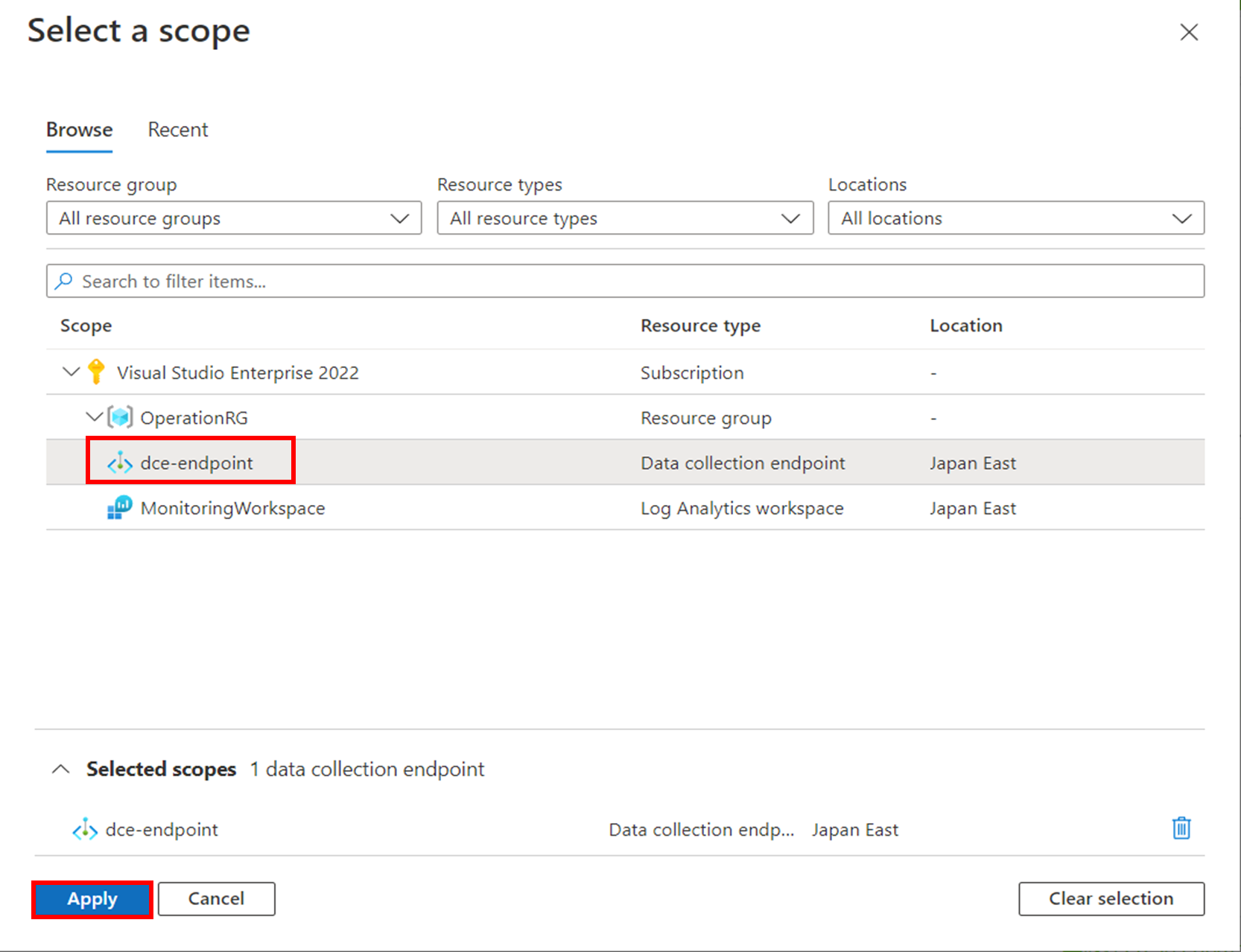
Task: Click the Scope column header
Action: (x=86, y=326)
